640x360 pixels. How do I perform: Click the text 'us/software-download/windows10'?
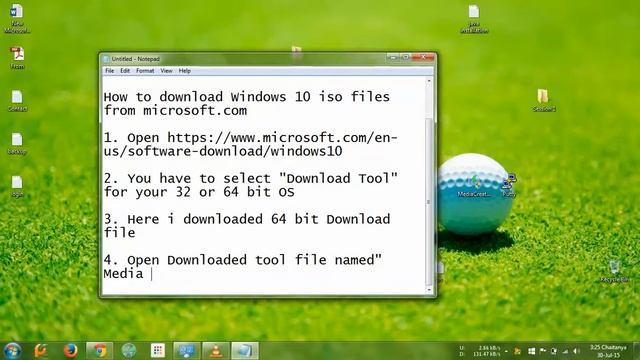223,151
